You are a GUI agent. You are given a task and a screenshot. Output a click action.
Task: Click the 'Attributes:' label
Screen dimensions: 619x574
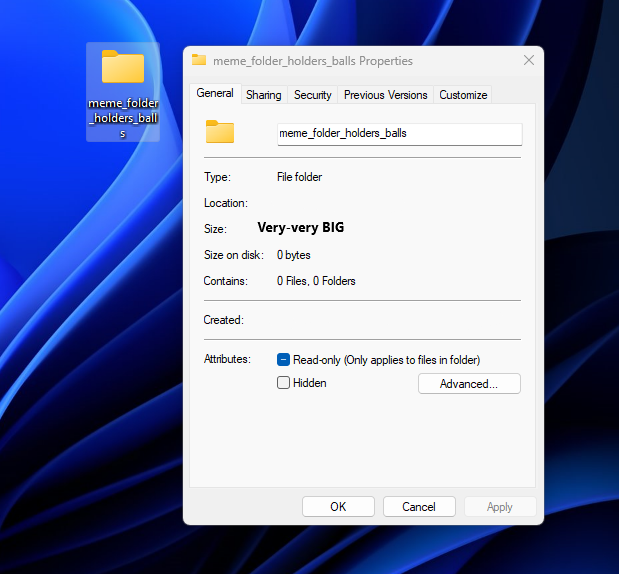tap(227, 359)
